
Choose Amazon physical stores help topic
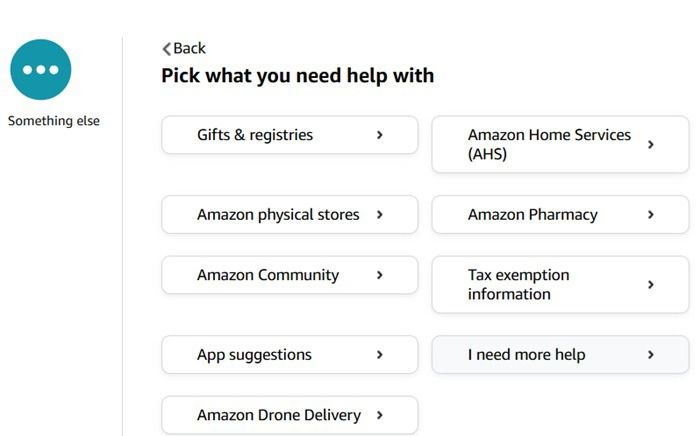pyautogui.click(x=278, y=215)
